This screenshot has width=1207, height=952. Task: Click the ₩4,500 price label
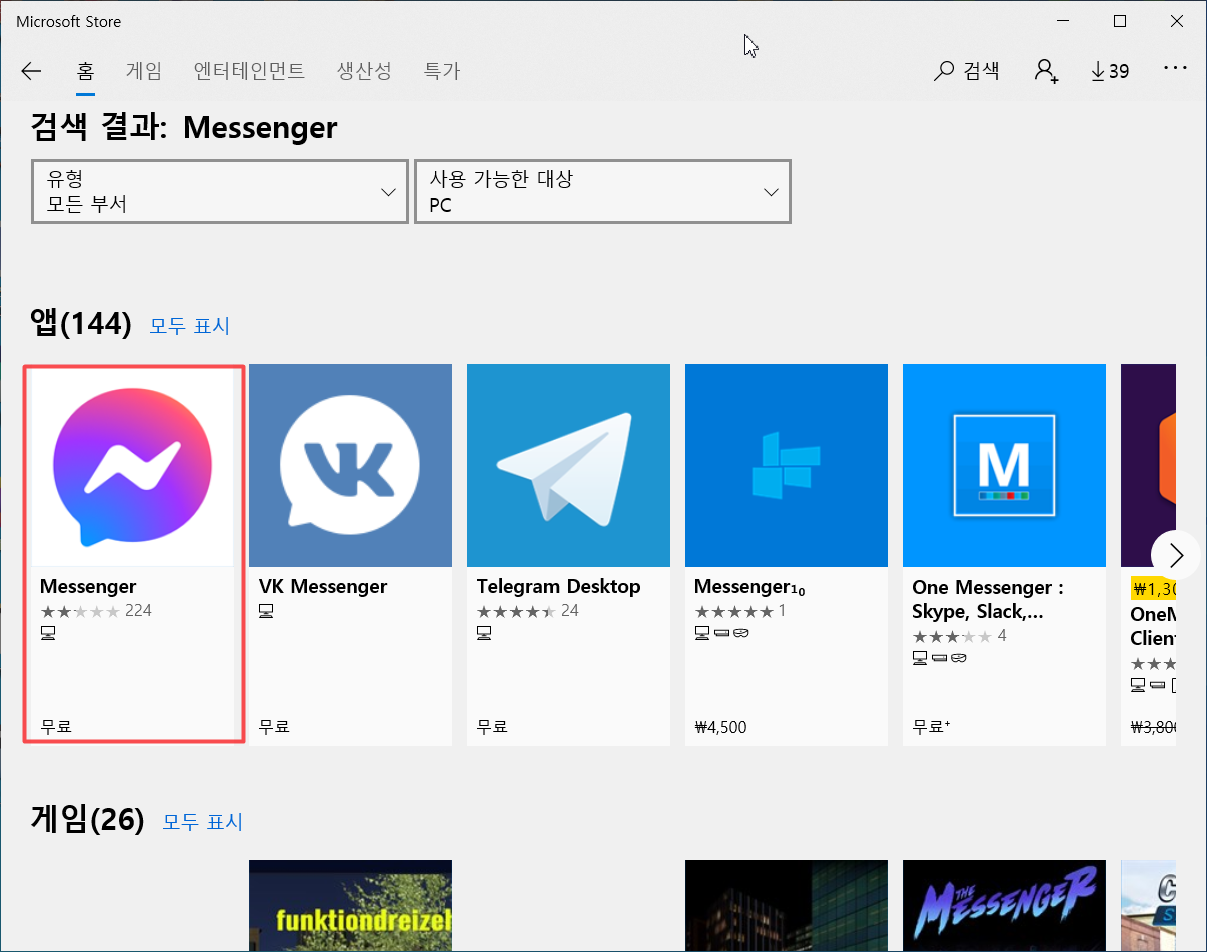click(720, 727)
